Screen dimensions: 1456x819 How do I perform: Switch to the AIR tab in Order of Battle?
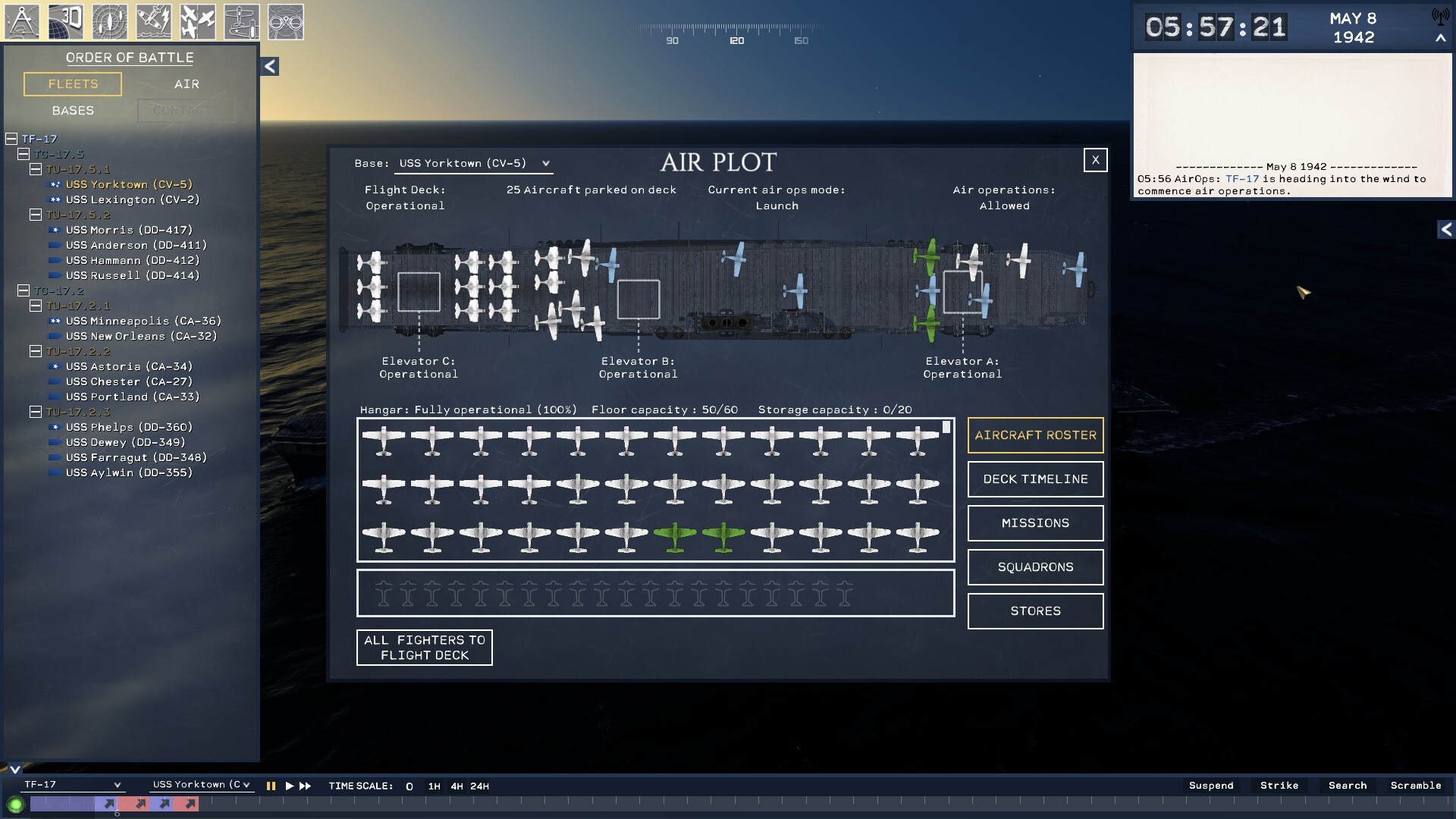[x=187, y=84]
